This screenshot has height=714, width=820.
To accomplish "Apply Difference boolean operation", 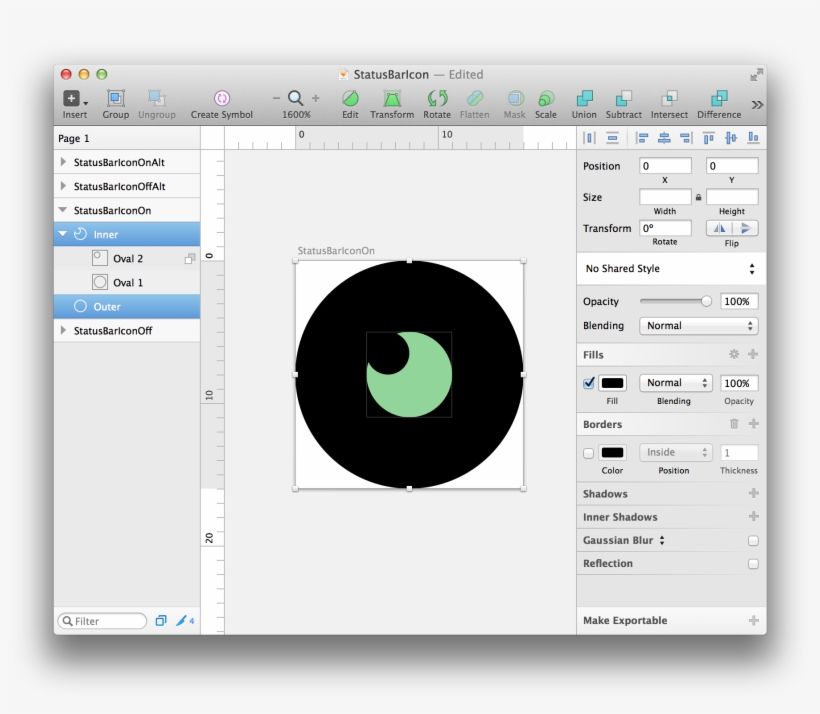I will point(719,99).
